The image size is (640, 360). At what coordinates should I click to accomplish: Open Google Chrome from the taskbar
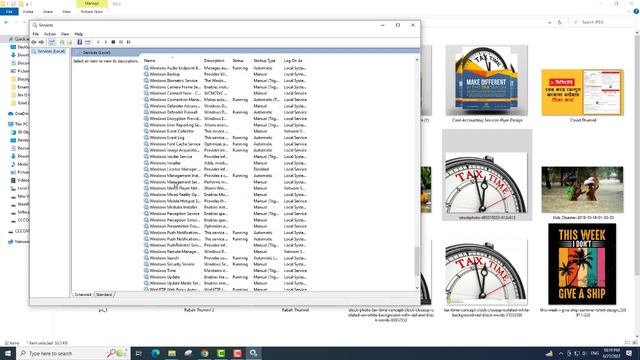(204, 353)
